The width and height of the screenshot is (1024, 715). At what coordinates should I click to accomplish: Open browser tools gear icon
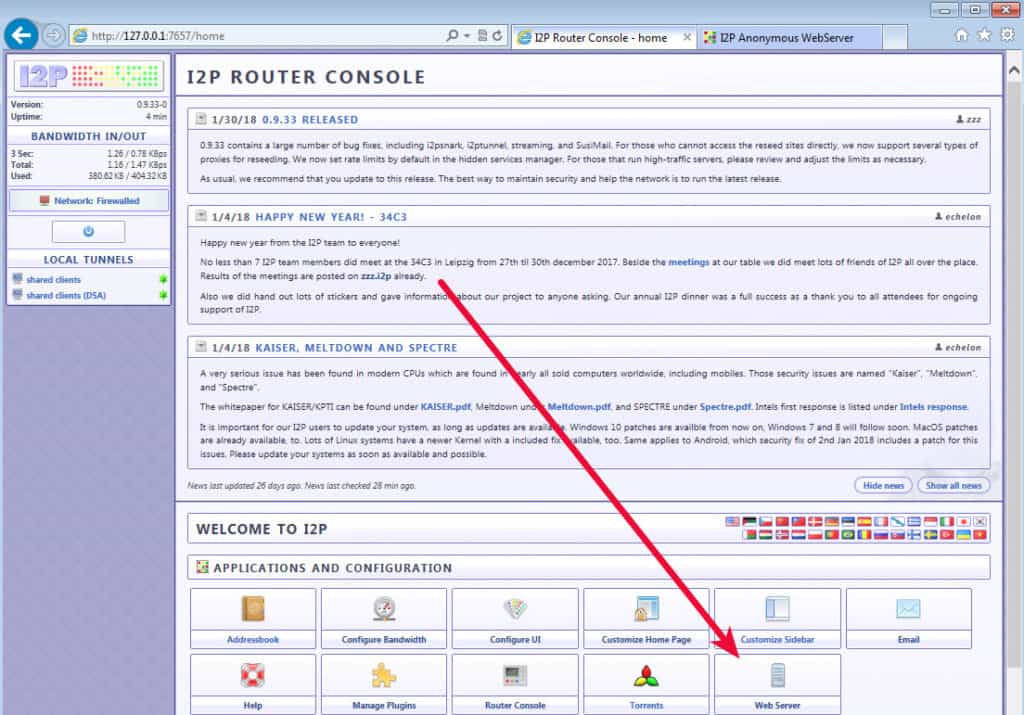pyautogui.click(x=1008, y=35)
